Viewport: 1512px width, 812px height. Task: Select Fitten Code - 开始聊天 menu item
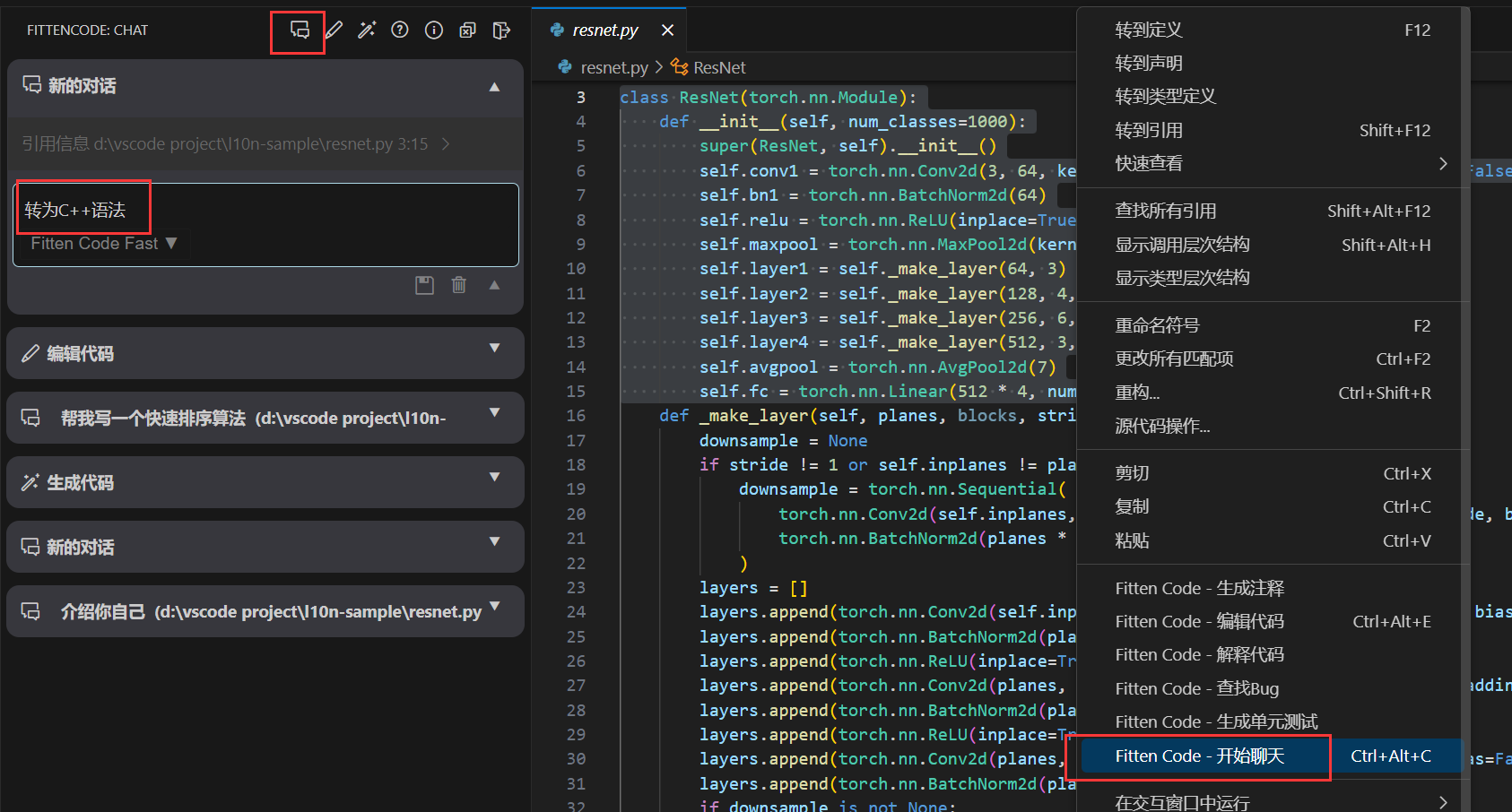(1200, 756)
